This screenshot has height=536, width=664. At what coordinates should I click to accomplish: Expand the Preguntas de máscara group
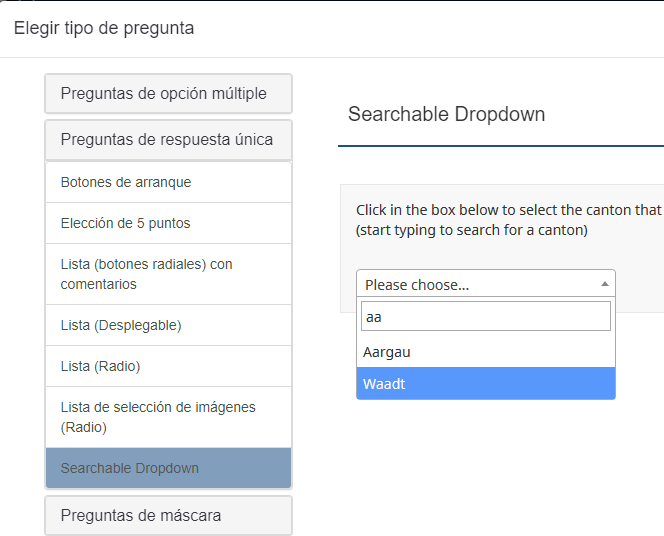[x=168, y=516]
